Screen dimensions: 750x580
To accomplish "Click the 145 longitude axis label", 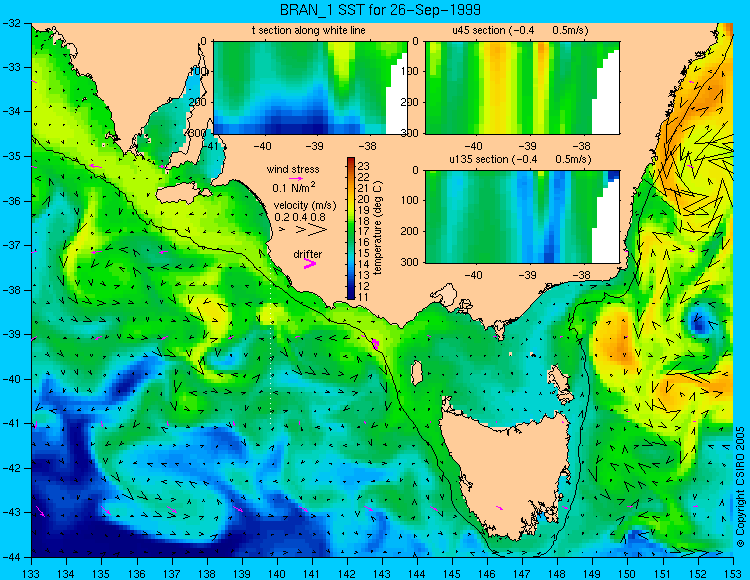I will click(x=452, y=574).
